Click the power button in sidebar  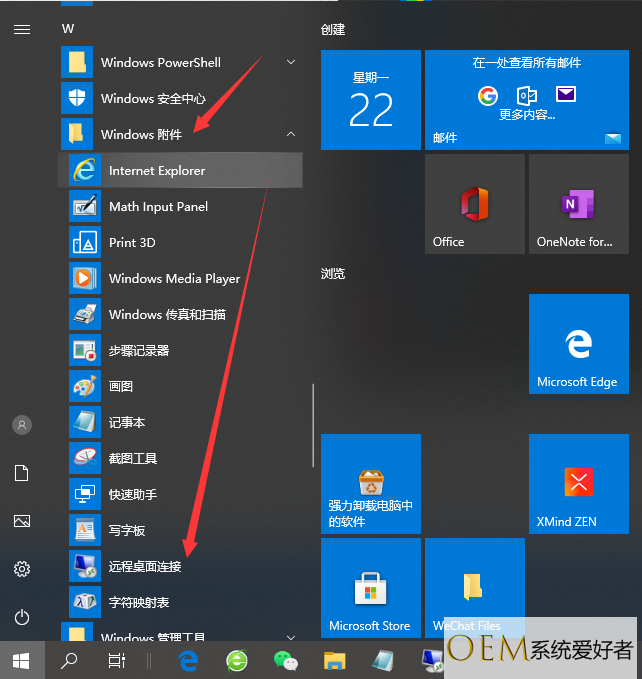pos(21,618)
